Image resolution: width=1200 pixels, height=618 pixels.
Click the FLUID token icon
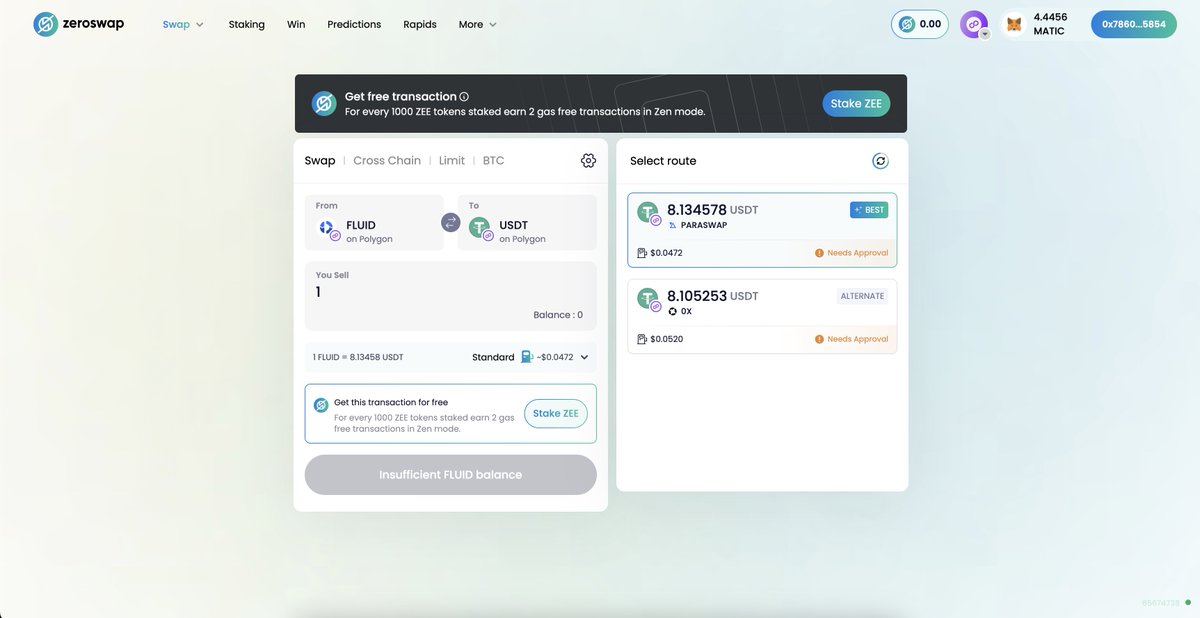327,229
